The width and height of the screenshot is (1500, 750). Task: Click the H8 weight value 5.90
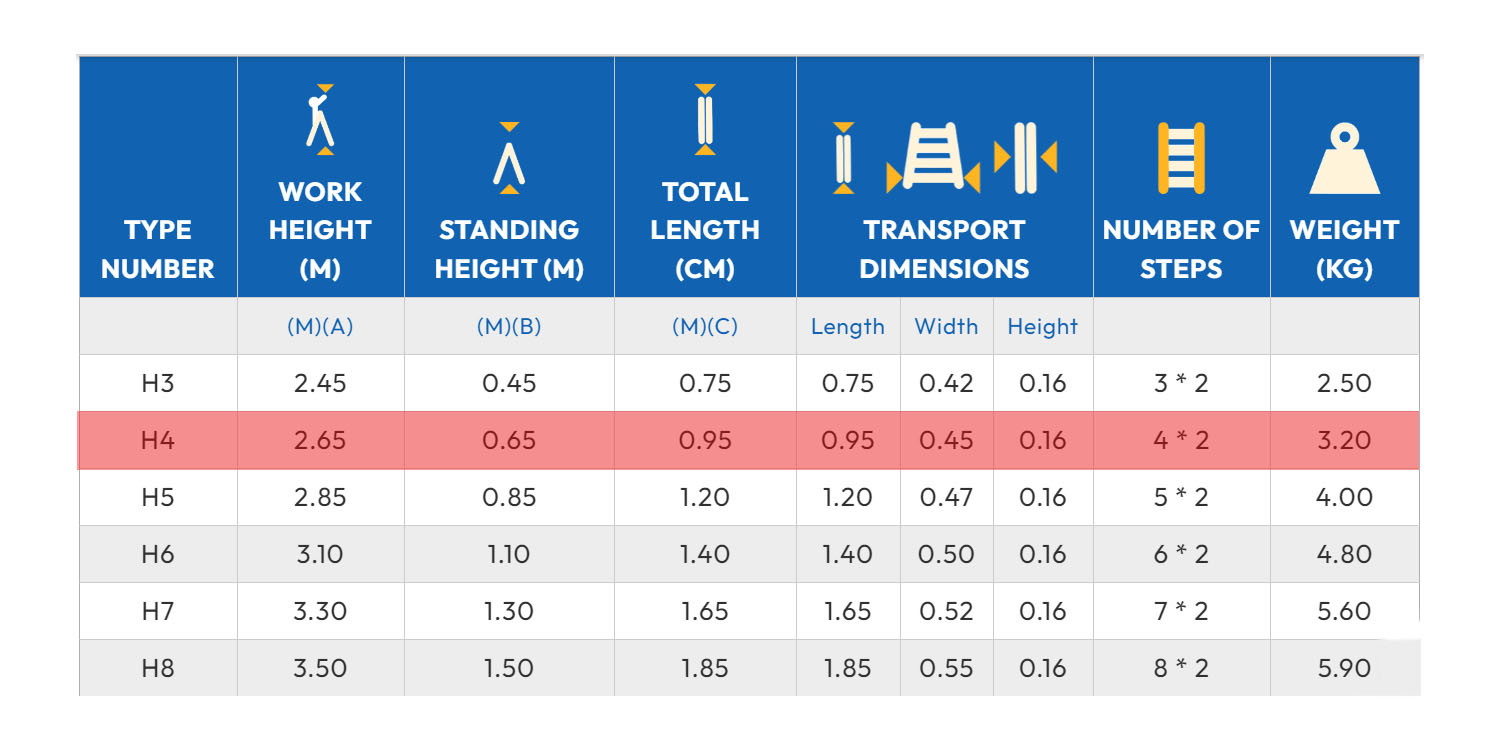click(1344, 669)
